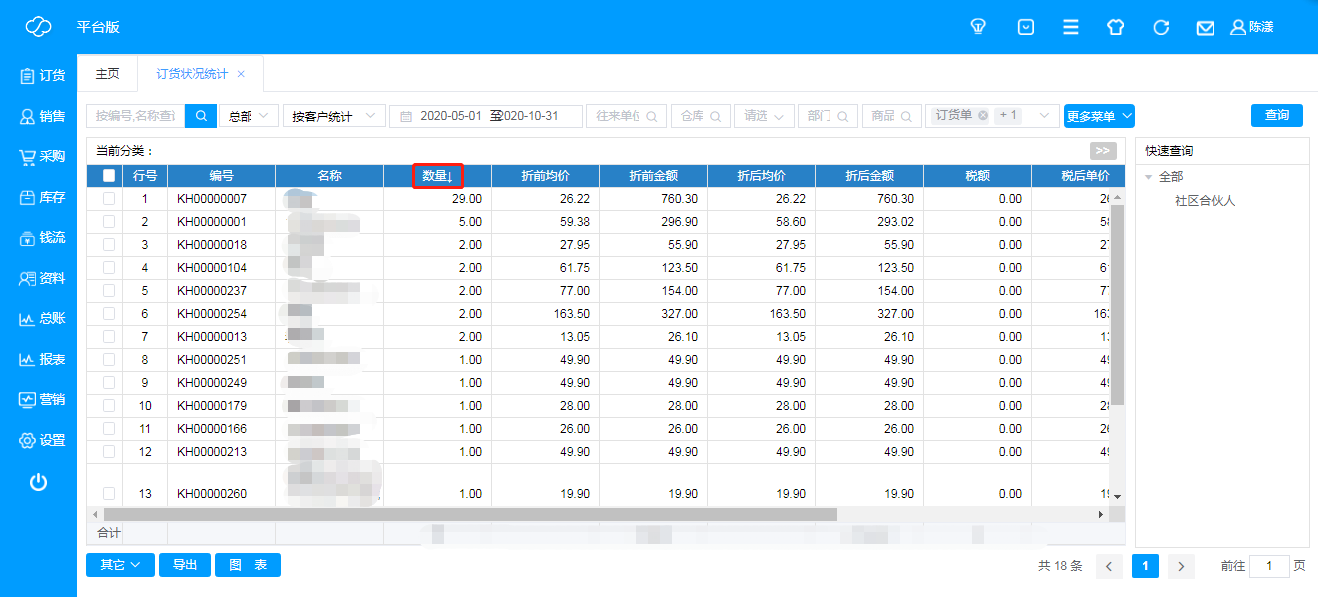1318x597 pixels.
Task: Click the cloud logo icon
Action: click(x=38, y=27)
